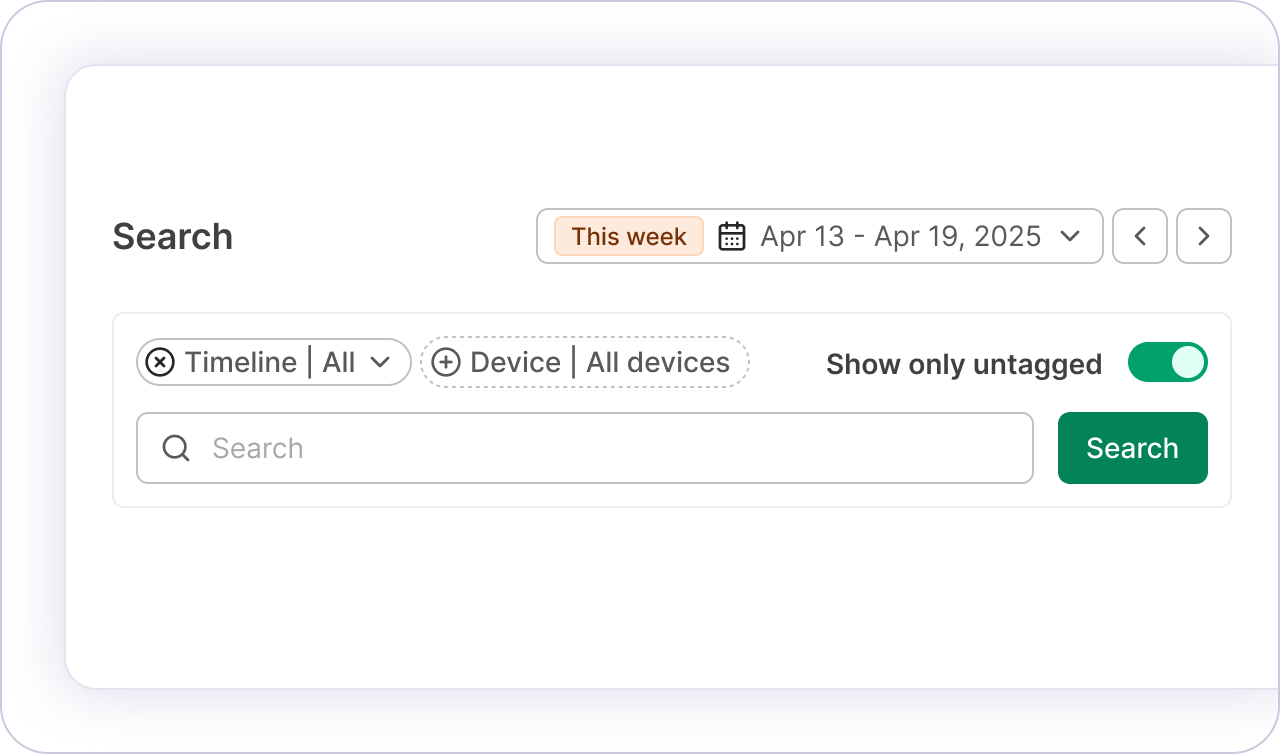The image size is (1280, 754).
Task: Remove the Timeline filter with X icon
Action: click(x=160, y=362)
